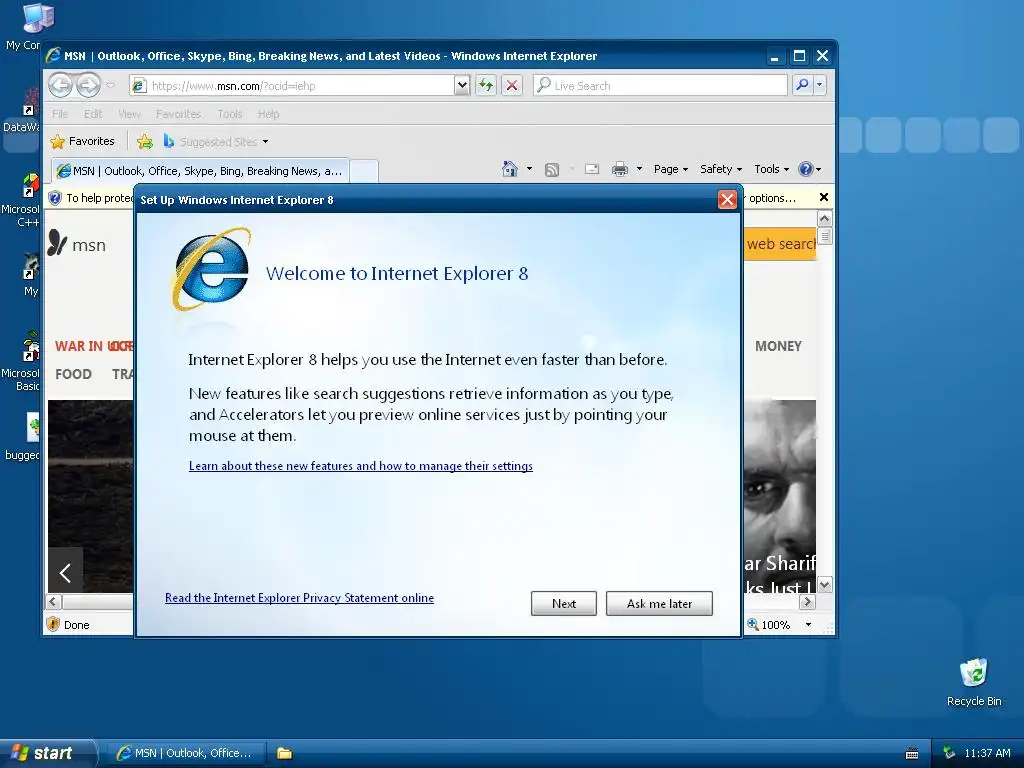Screen dimensions: 1024x768
Task: Click the red Stop loading X icon
Action: [x=512, y=86]
